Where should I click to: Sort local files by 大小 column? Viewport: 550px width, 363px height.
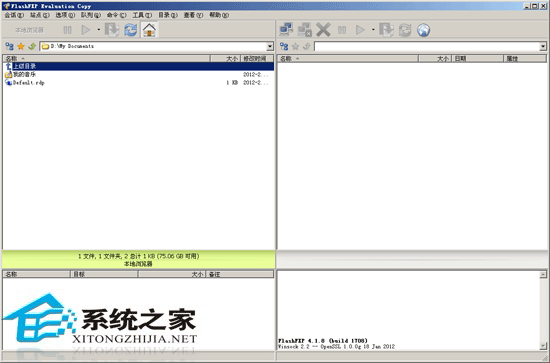coord(225,59)
